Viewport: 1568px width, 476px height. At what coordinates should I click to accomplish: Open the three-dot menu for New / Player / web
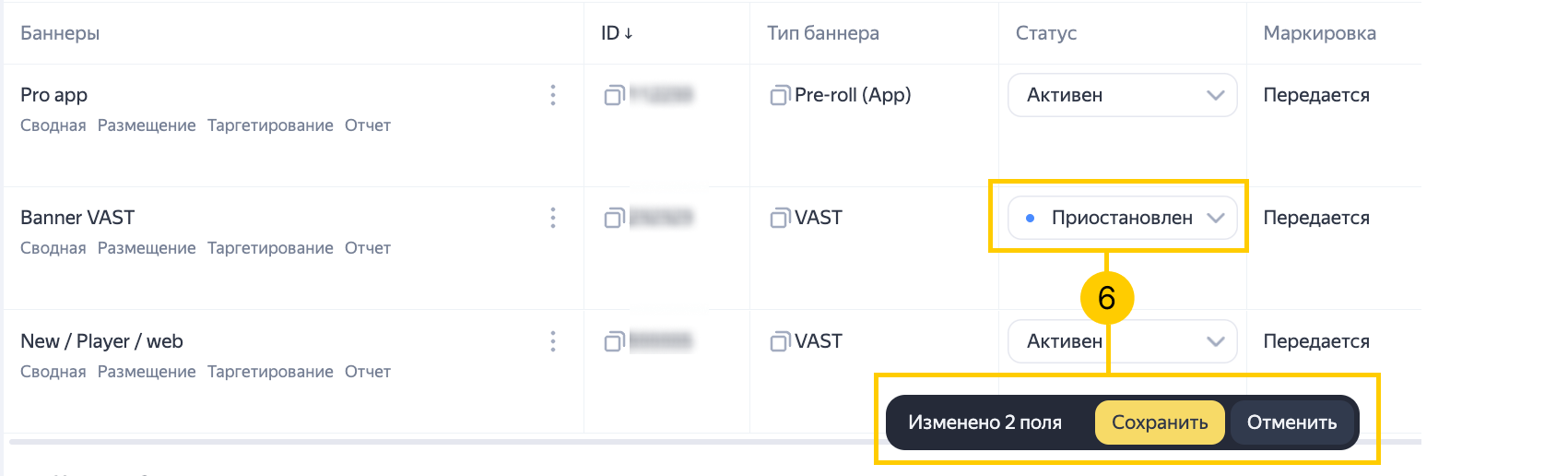pos(553,341)
